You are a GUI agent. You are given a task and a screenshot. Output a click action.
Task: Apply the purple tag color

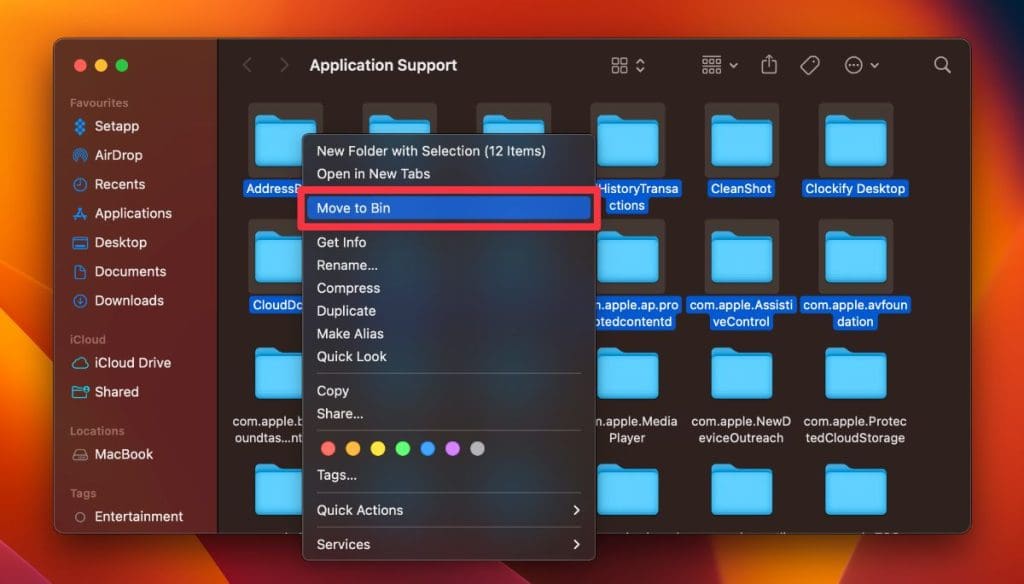point(453,449)
